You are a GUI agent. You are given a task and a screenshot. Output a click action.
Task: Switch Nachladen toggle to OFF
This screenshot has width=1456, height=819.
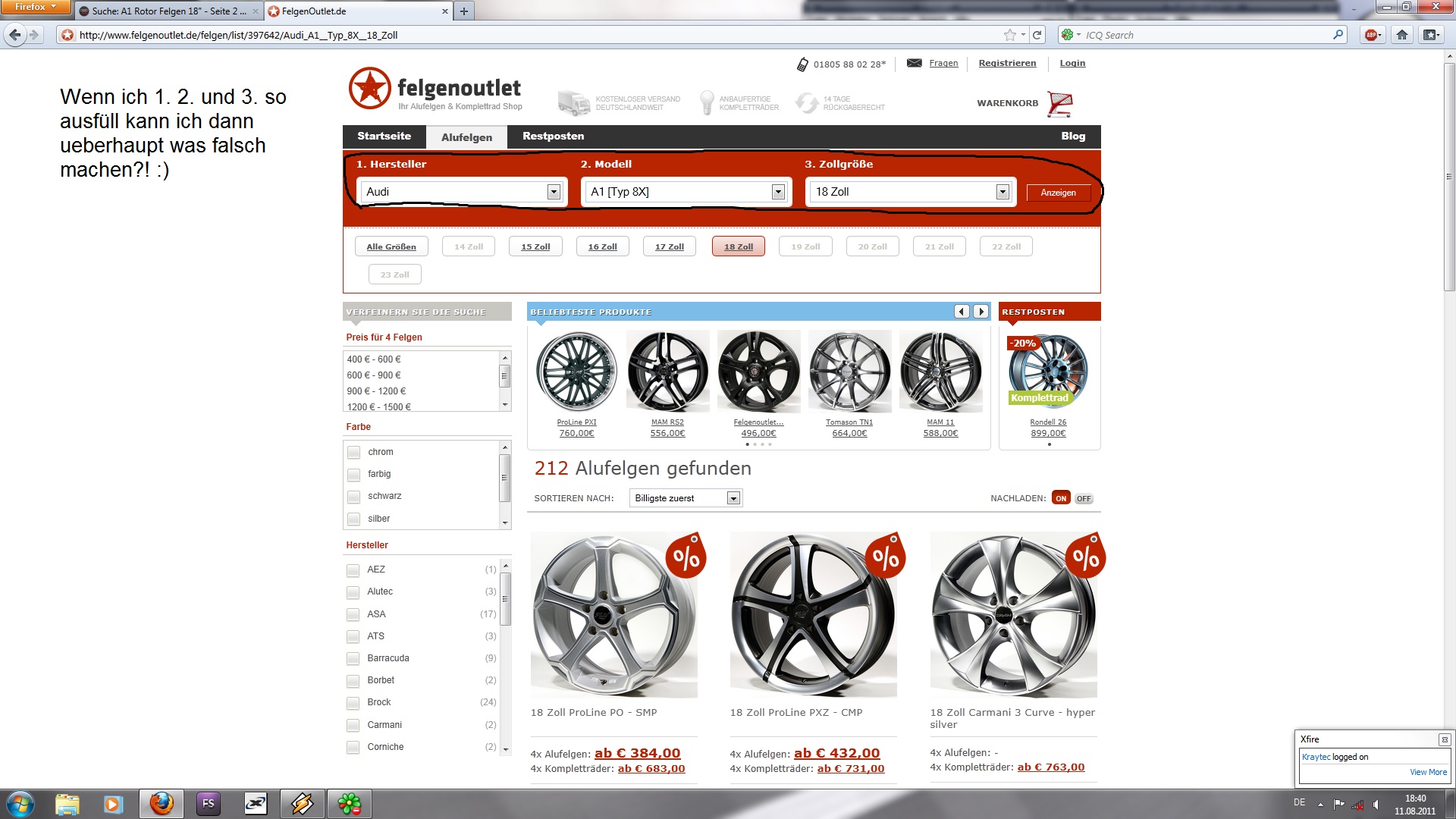click(x=1084, y=499)
